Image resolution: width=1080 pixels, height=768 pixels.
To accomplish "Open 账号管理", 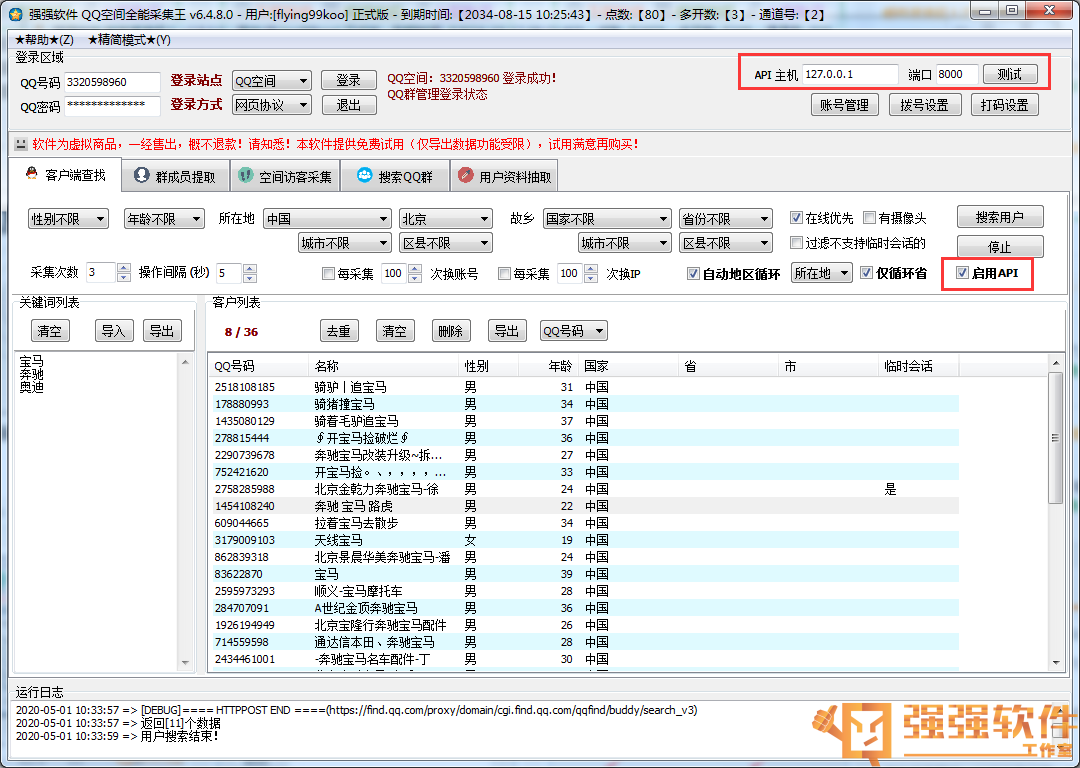I will pos(844,105).
